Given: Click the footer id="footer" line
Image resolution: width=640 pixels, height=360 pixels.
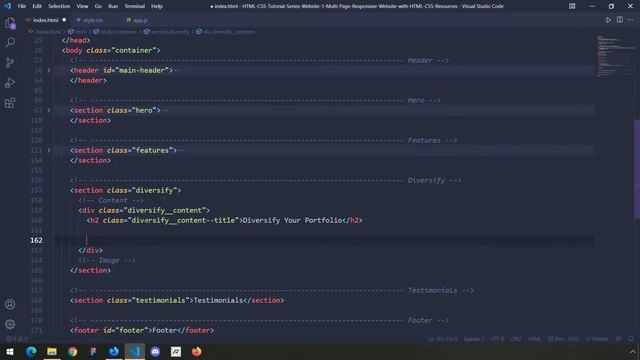Looking at the screenshot, I should click(x=142, y=330).
